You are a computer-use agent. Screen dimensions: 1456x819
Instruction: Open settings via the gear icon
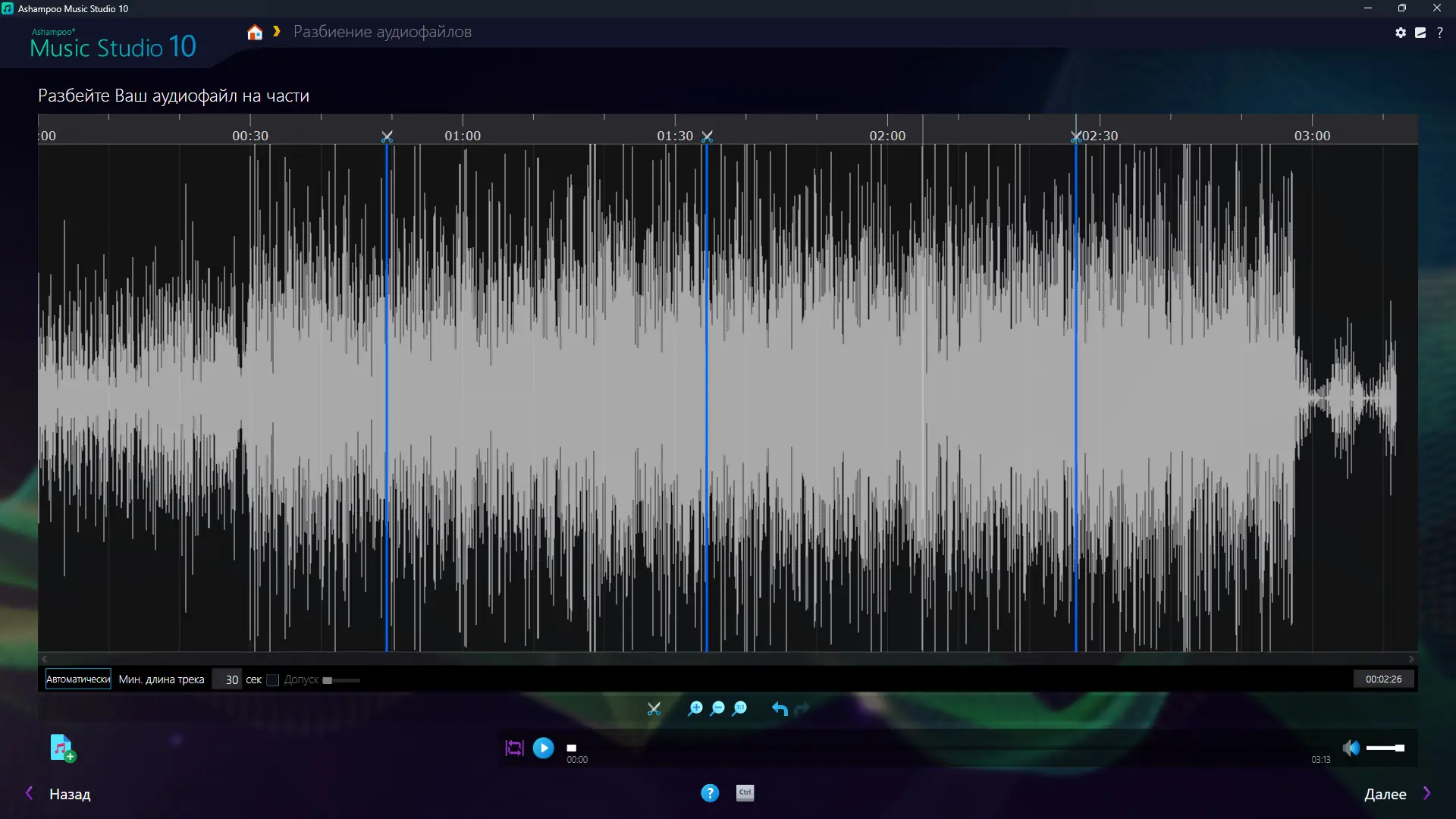[1401, 33]
